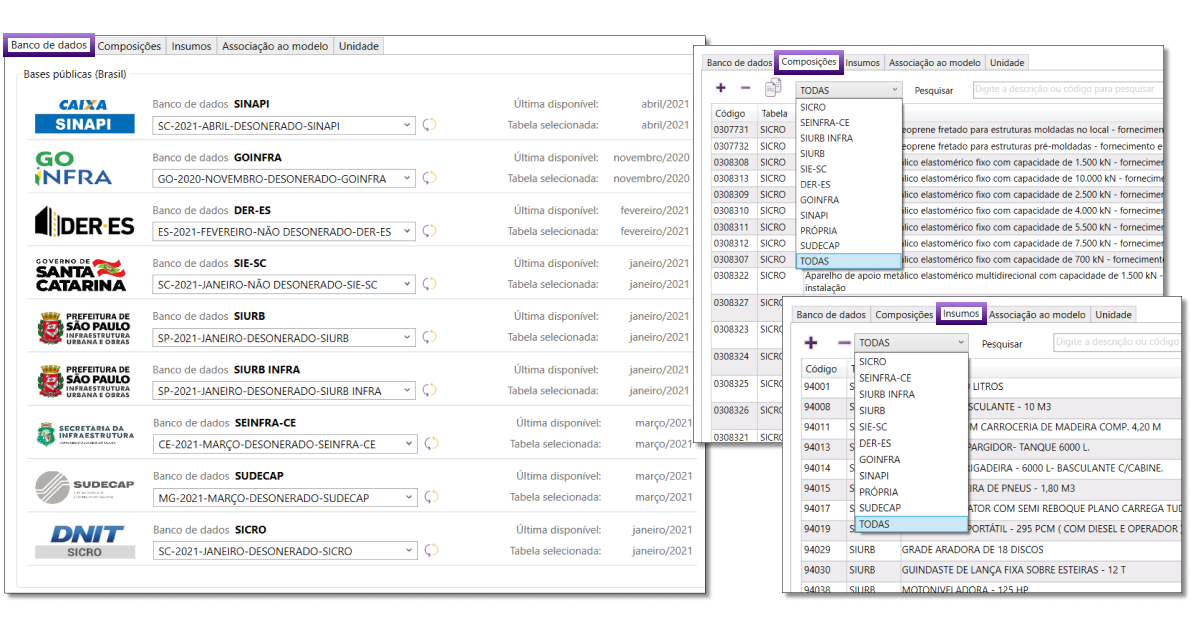
Task: Click plus icon in Insumos window
Action: (x=811, y=342)
